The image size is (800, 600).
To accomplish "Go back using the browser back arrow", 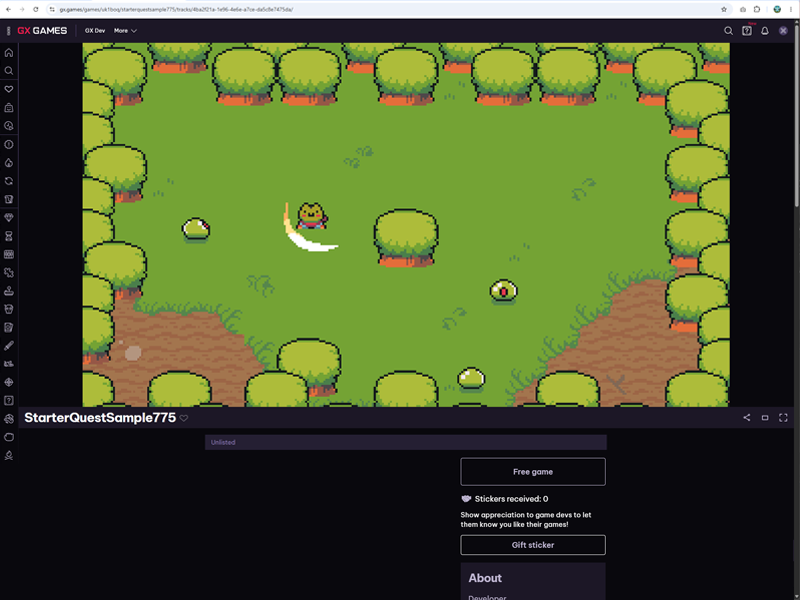I will click(9, 9).
